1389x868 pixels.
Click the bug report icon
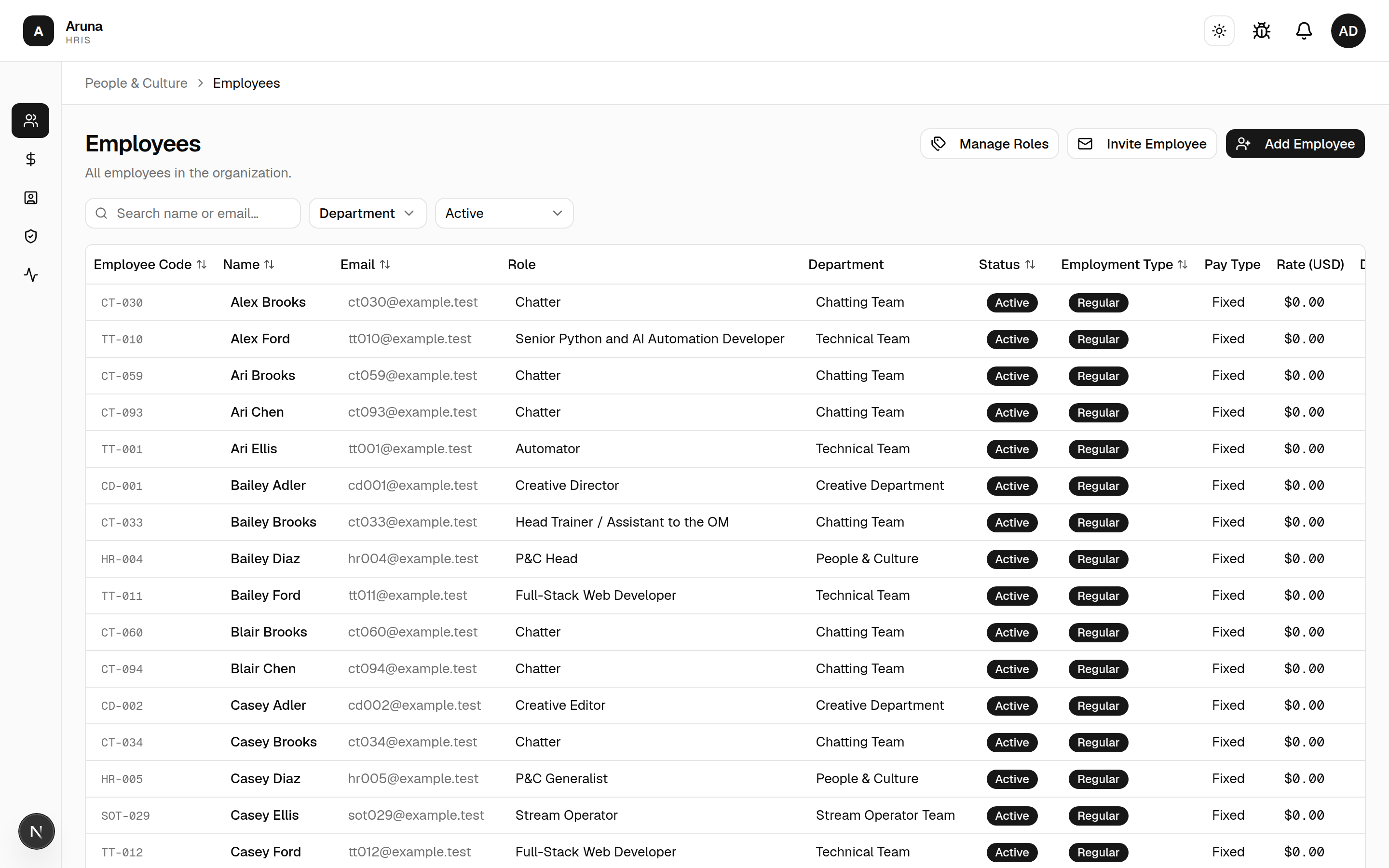[x=1262, y=31]
